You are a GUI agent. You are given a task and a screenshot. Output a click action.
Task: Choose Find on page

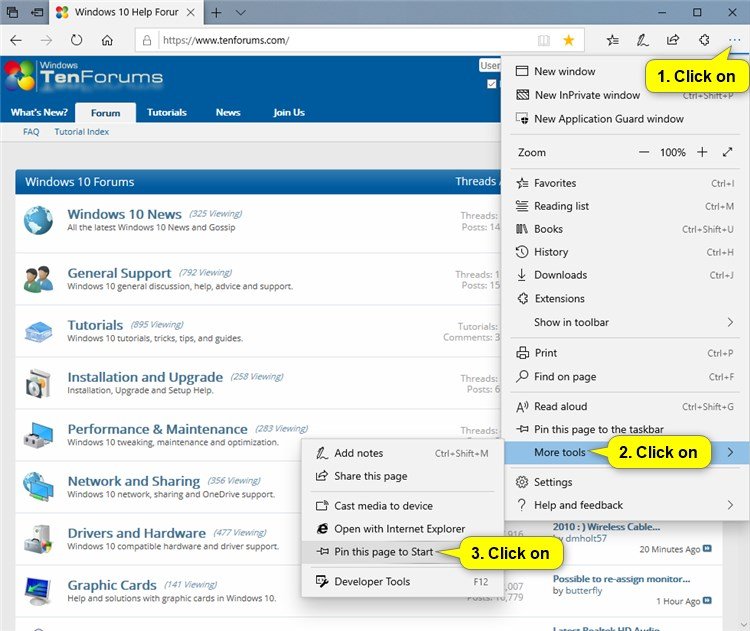pyautogui.click(x=624, y=376)
